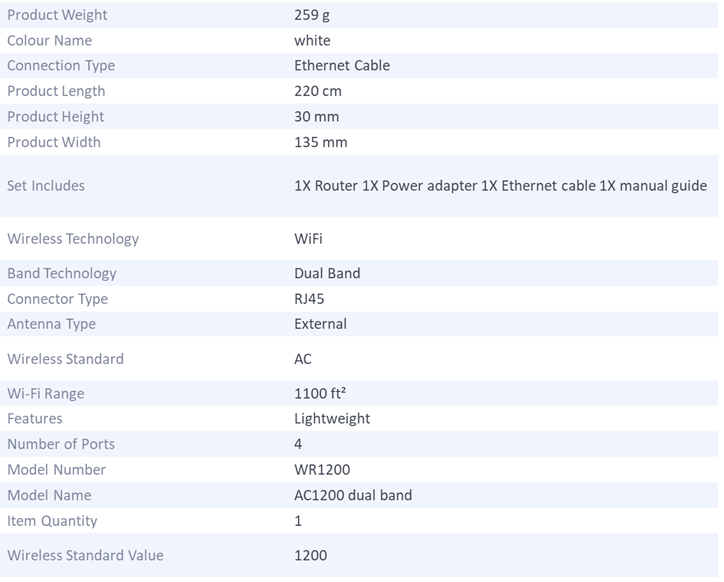The height and width of the screenshot is (582, 724).
Task: Click the Set Includes label
Action: 46,185
